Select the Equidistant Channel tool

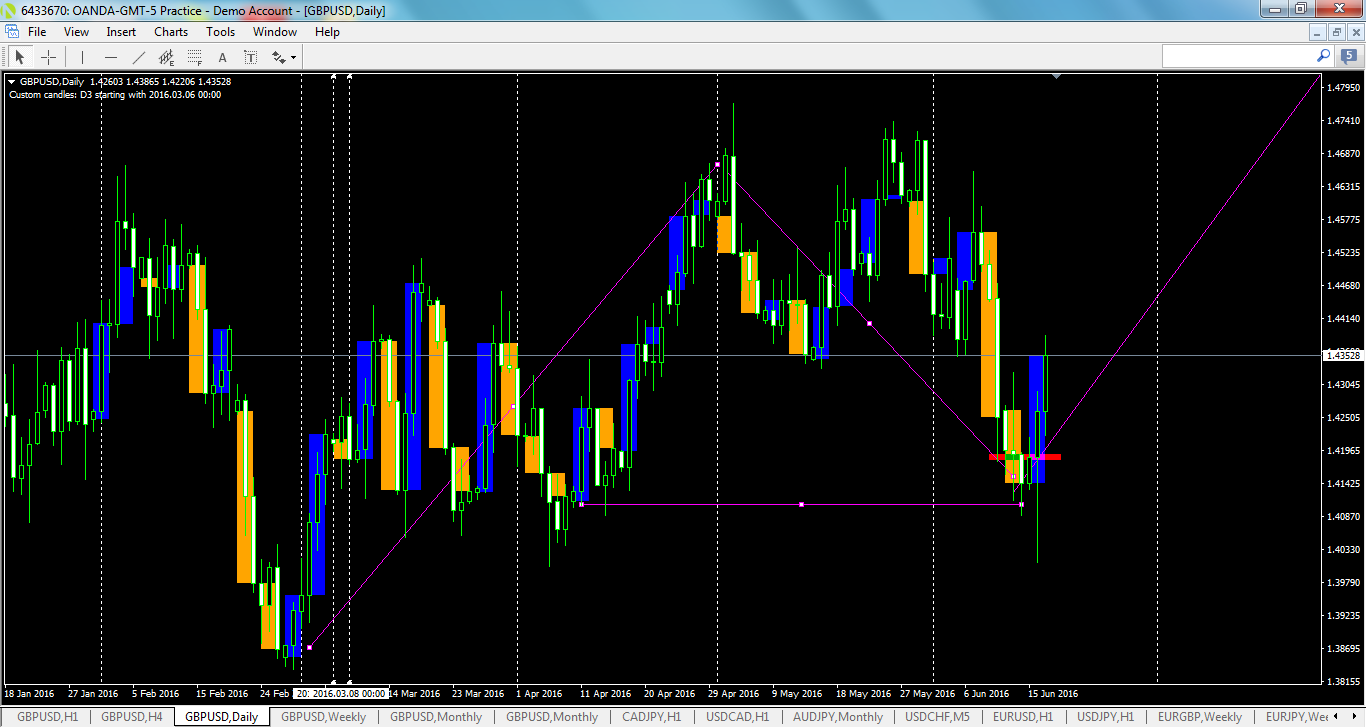tap(167, 57)
